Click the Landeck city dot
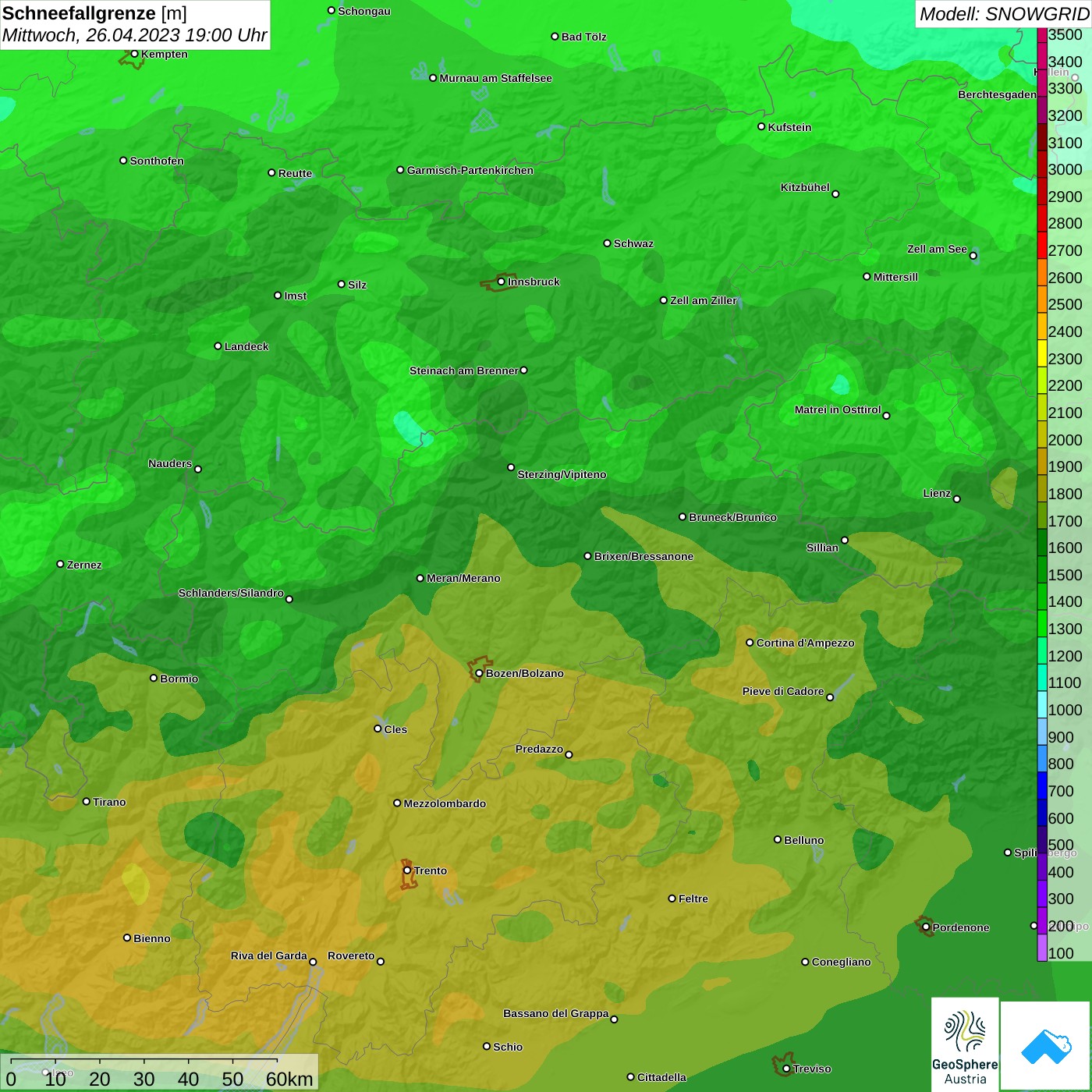This screenshot has height=1092, width=1092. (x=218, y=346)
